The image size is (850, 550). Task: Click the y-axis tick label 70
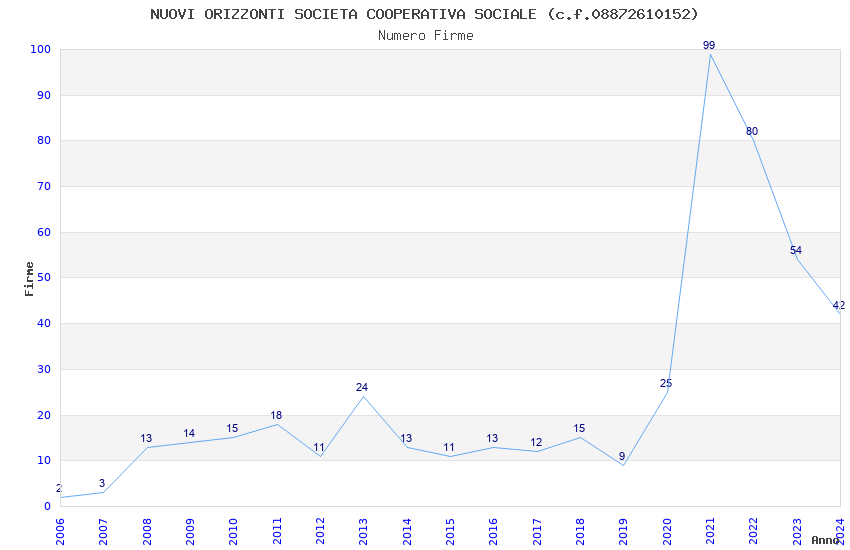click(44, 186)
